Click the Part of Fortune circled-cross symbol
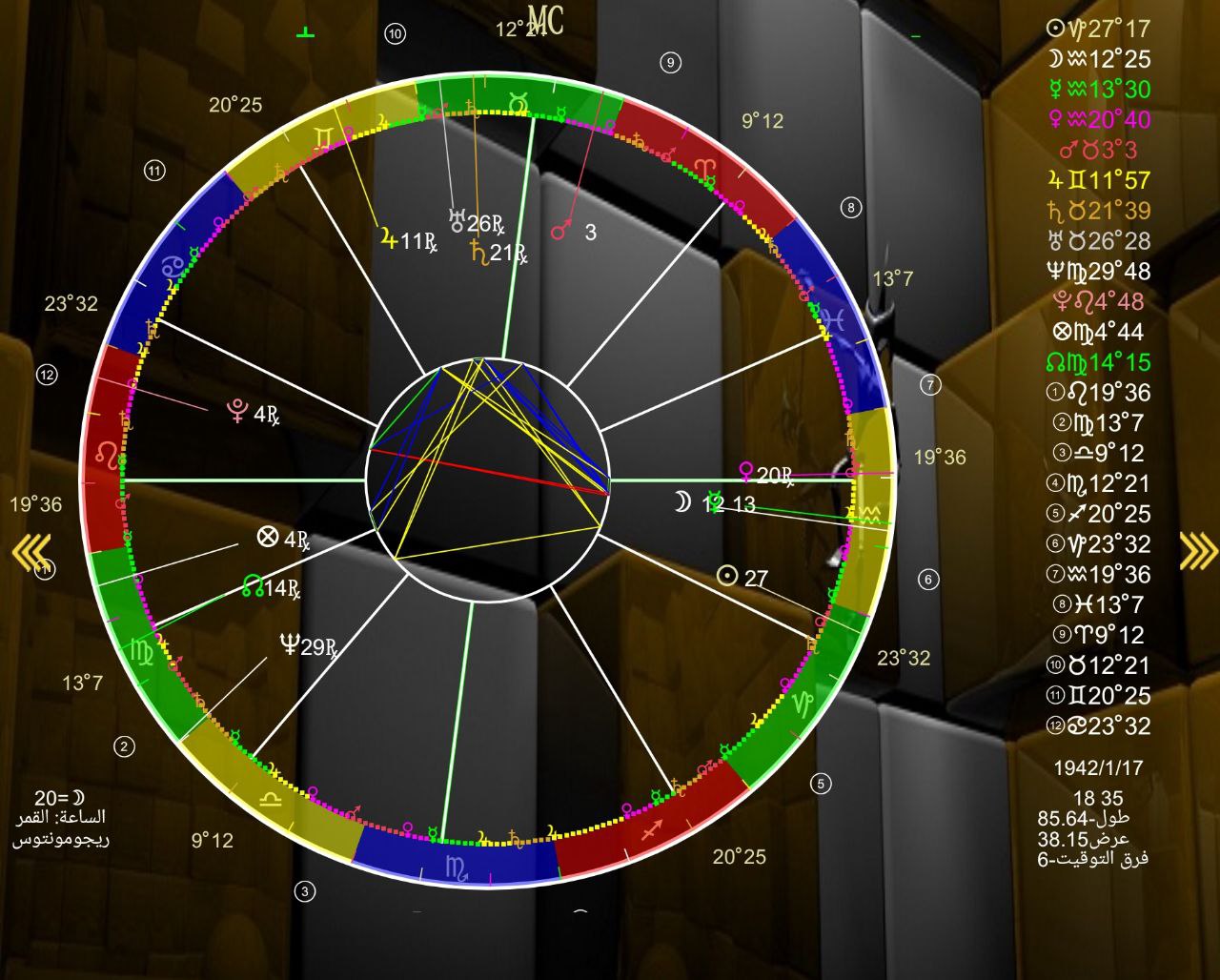 click(268, 538)
